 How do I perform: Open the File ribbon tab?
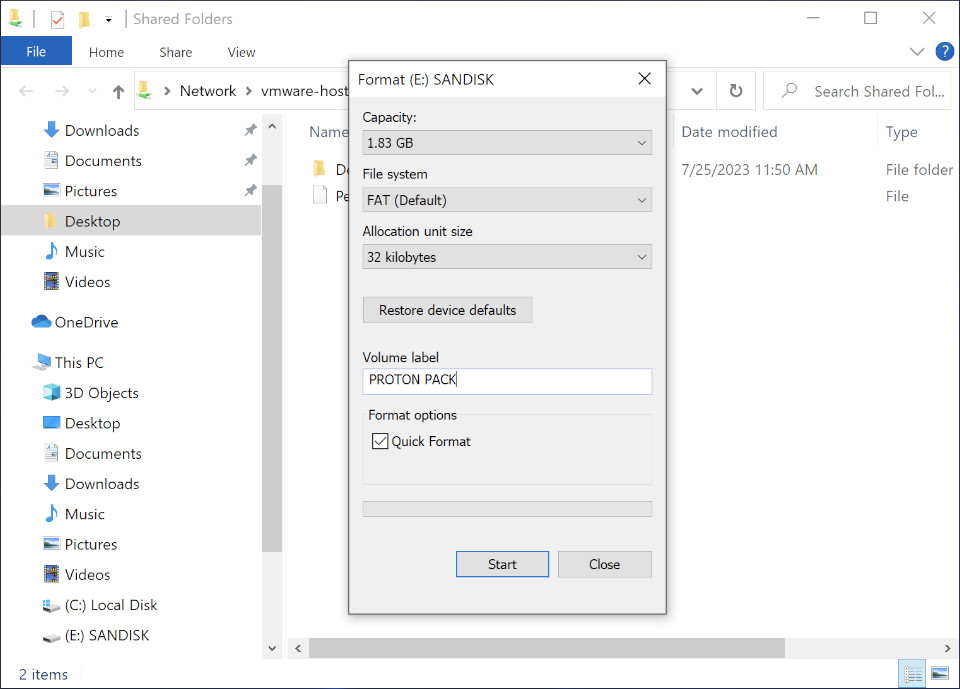pyautogui.click(x=36, y=51)
